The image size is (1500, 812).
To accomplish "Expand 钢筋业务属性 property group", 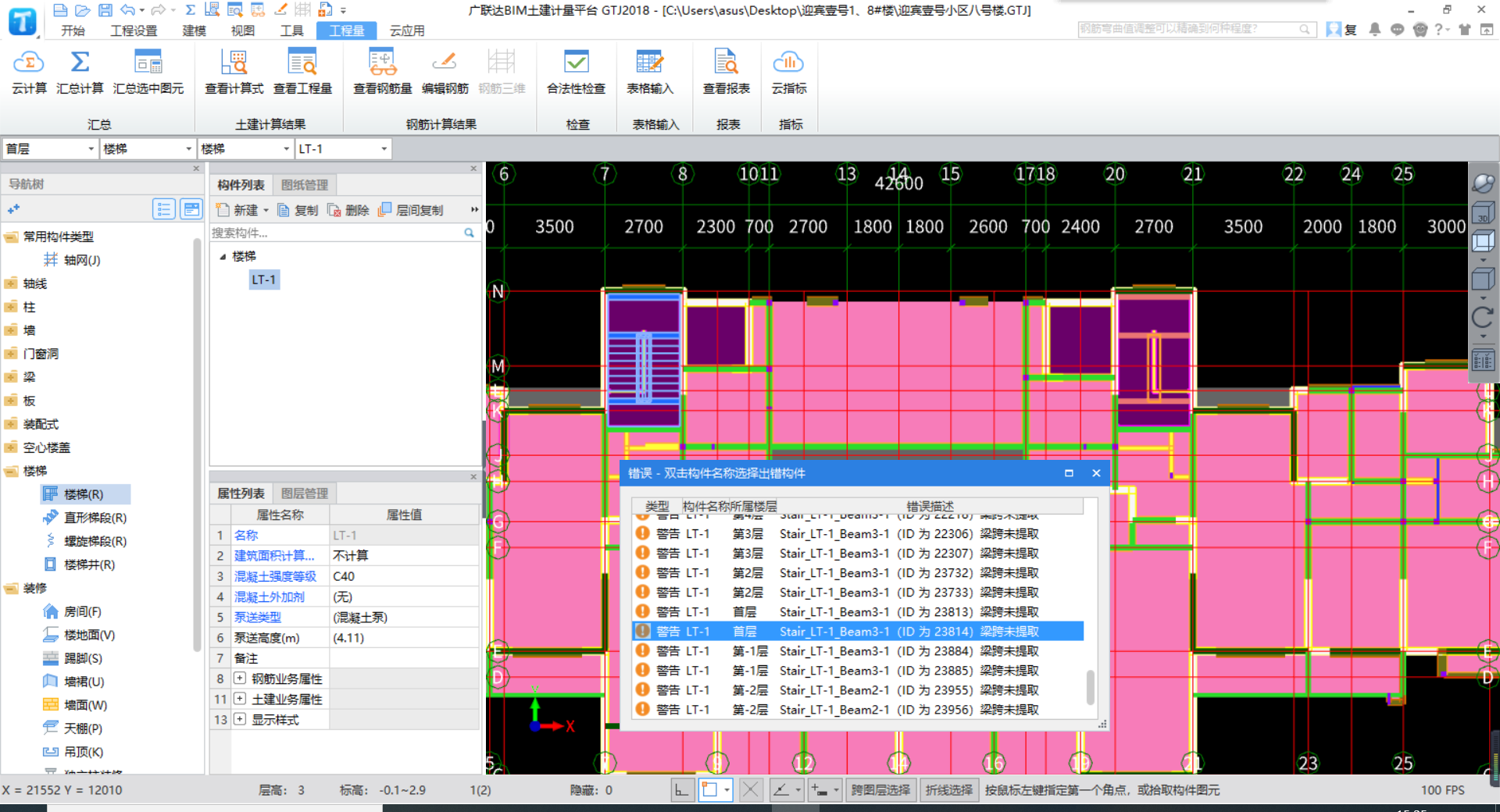I will click(240, 678).
